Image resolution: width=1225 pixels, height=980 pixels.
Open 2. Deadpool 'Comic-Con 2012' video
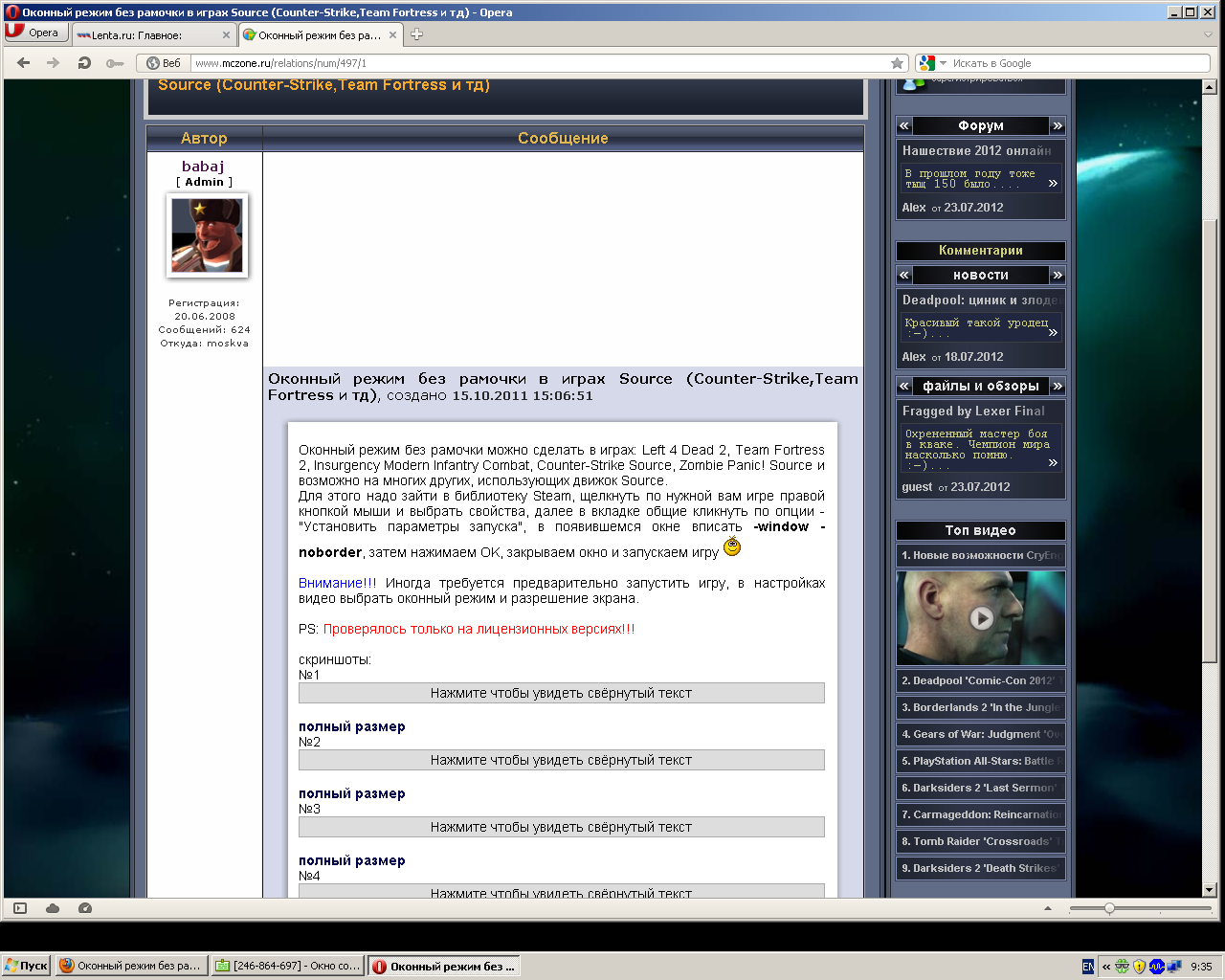pos(981,681)
